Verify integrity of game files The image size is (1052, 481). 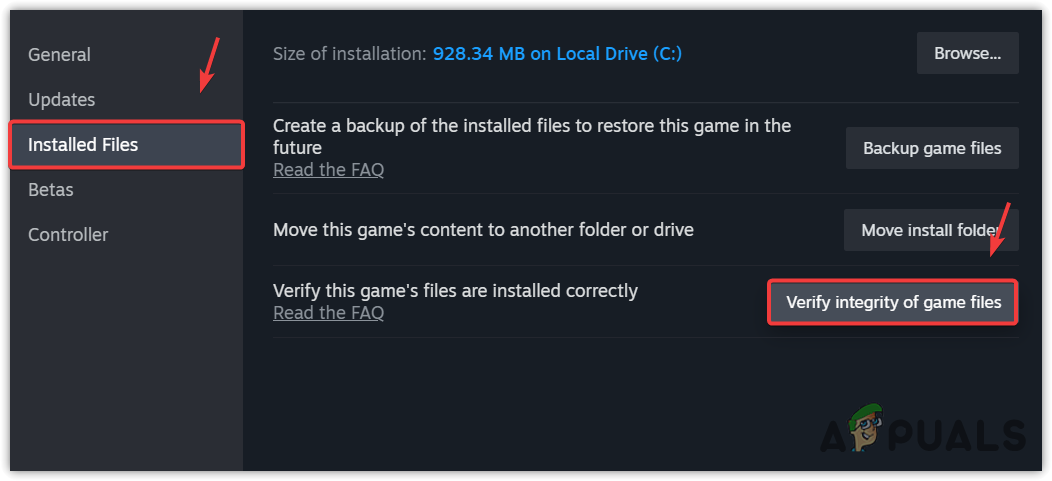point(893,302)
